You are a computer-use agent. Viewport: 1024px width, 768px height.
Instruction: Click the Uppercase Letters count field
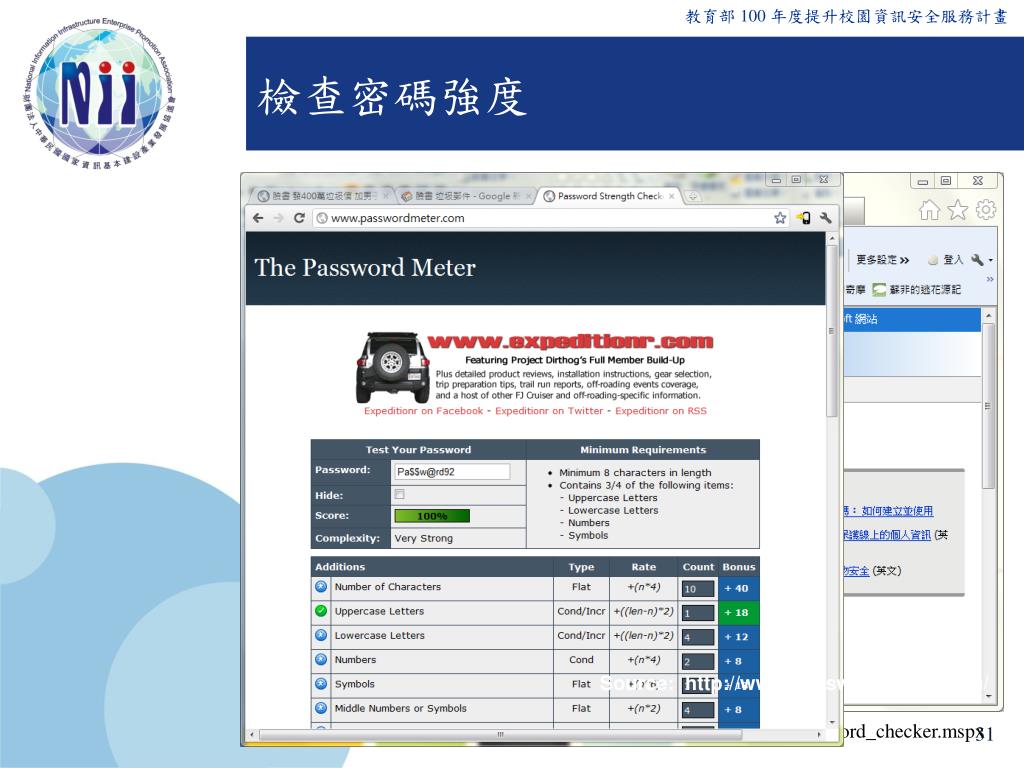point(698,613)
